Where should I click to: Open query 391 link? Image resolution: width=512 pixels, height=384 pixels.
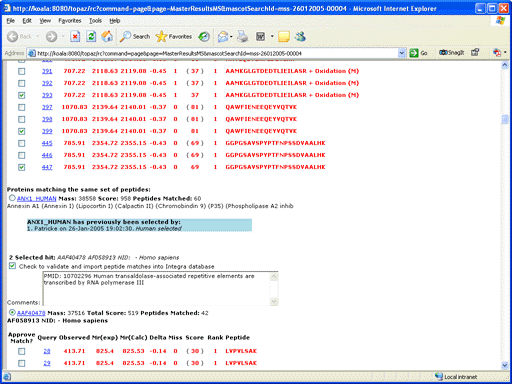47,71
